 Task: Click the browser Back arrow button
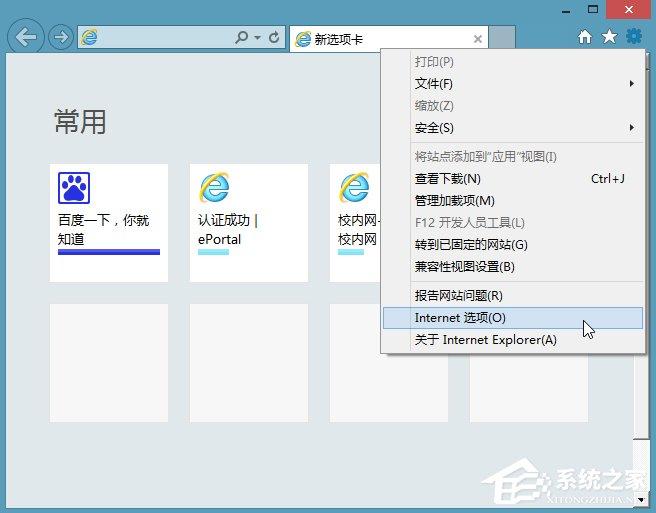point(26,37)
